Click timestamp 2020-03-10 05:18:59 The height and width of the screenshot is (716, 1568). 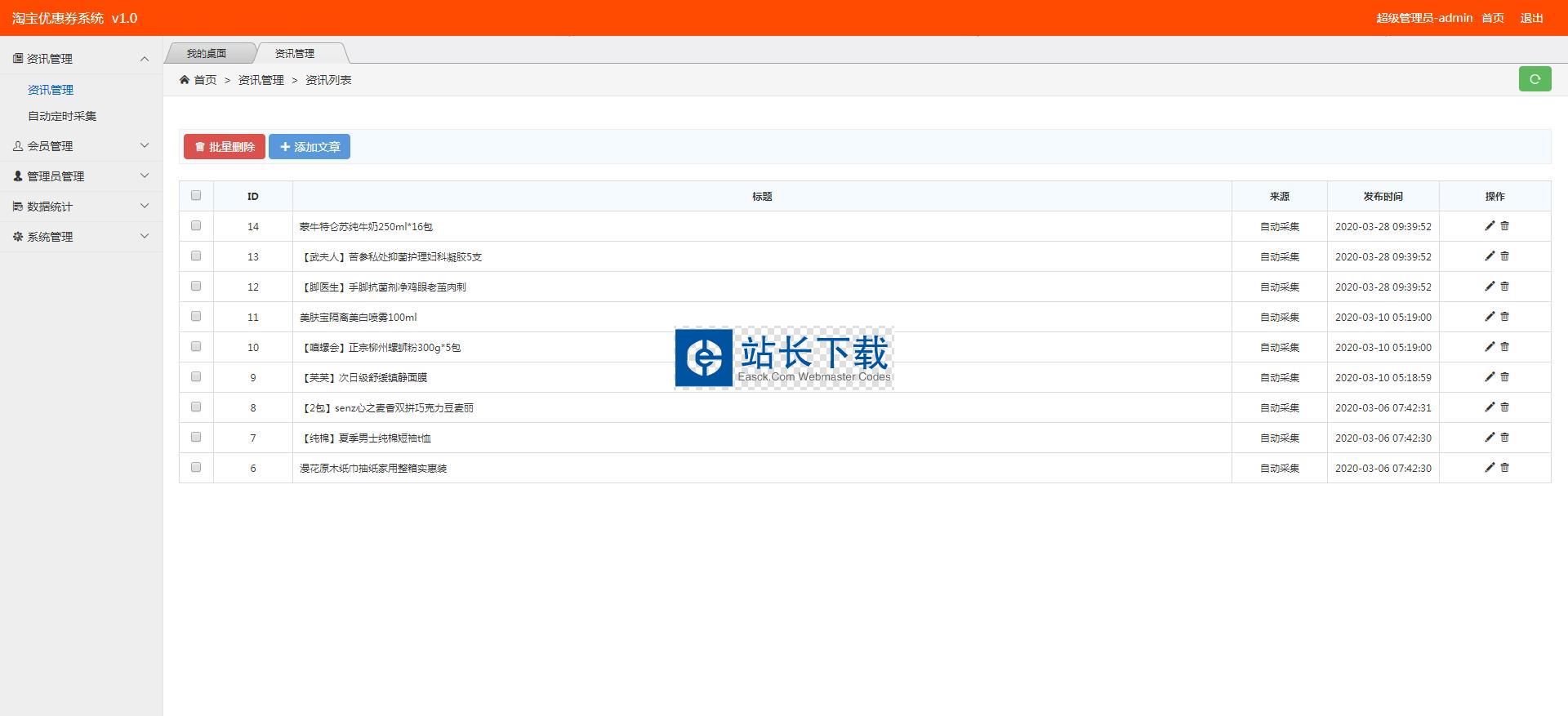[x=1383, y=378]
